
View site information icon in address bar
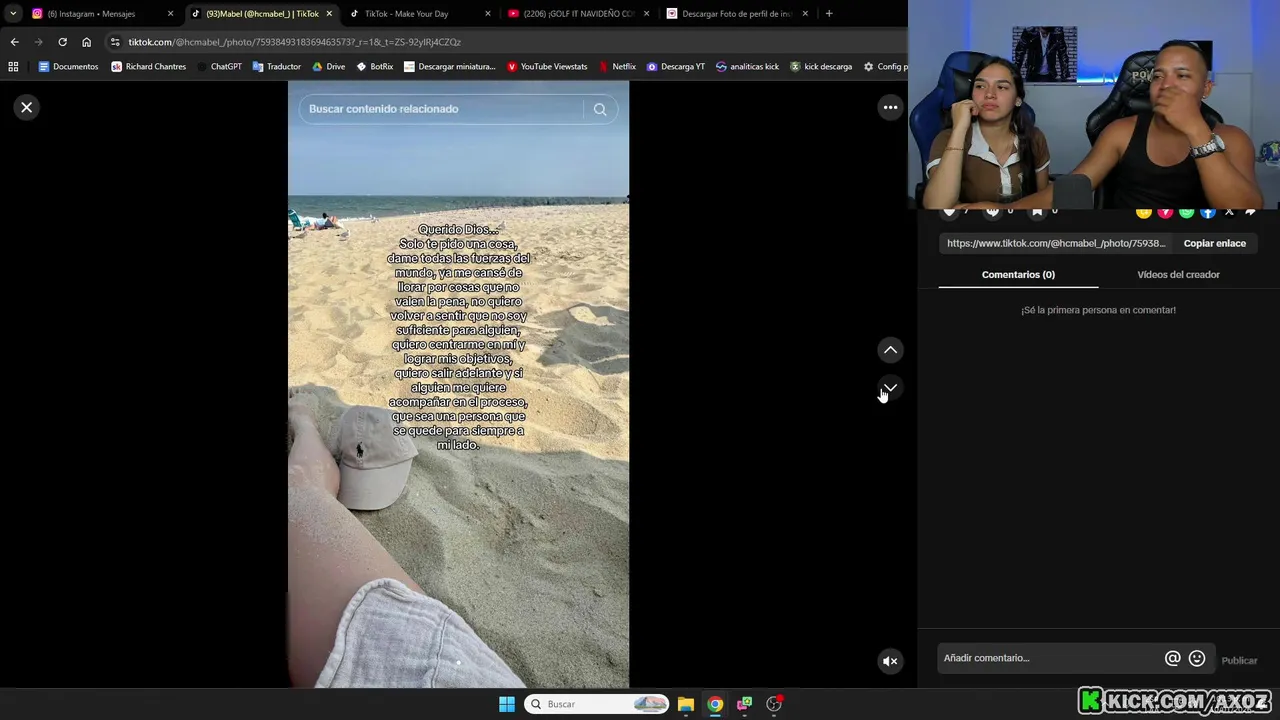(115, 42)
